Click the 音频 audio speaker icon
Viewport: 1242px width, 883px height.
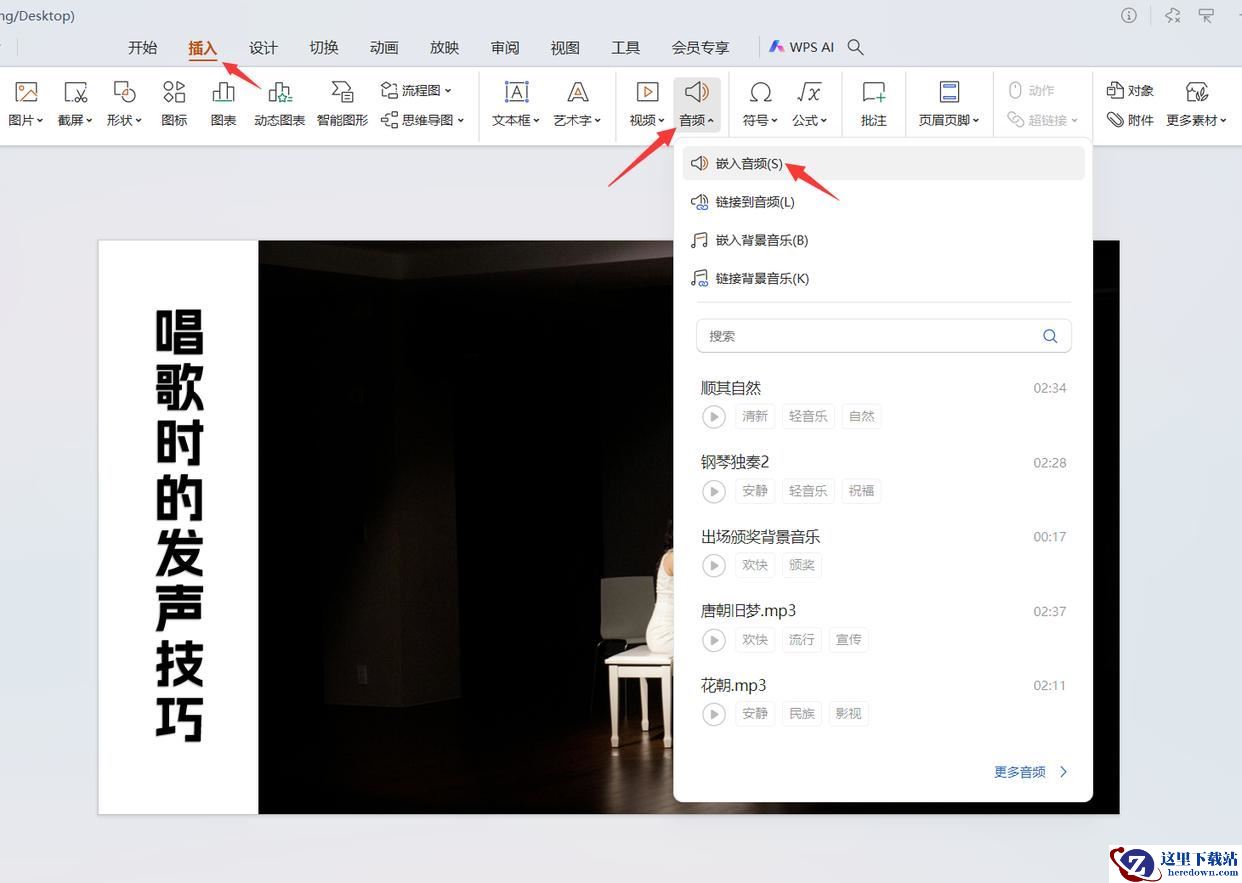(697, 92)
